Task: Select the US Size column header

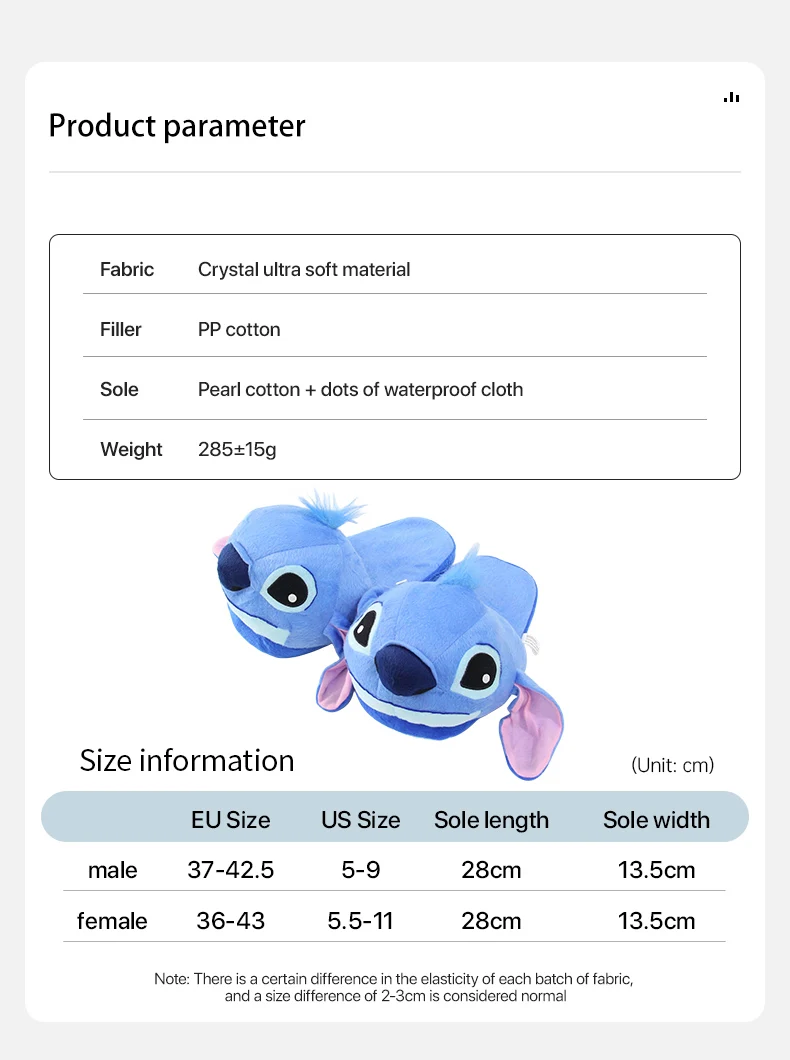Action: [361, 820]
